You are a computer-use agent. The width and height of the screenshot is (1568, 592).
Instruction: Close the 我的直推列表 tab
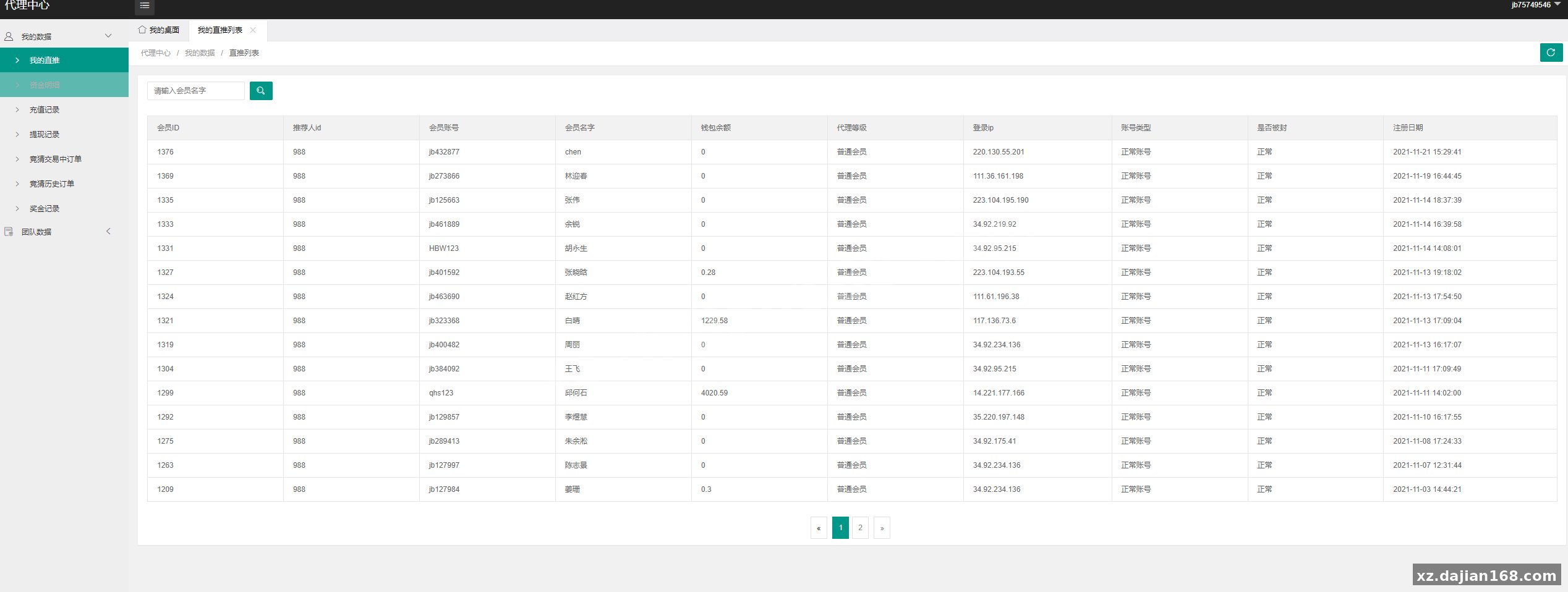tap(253, 30)
